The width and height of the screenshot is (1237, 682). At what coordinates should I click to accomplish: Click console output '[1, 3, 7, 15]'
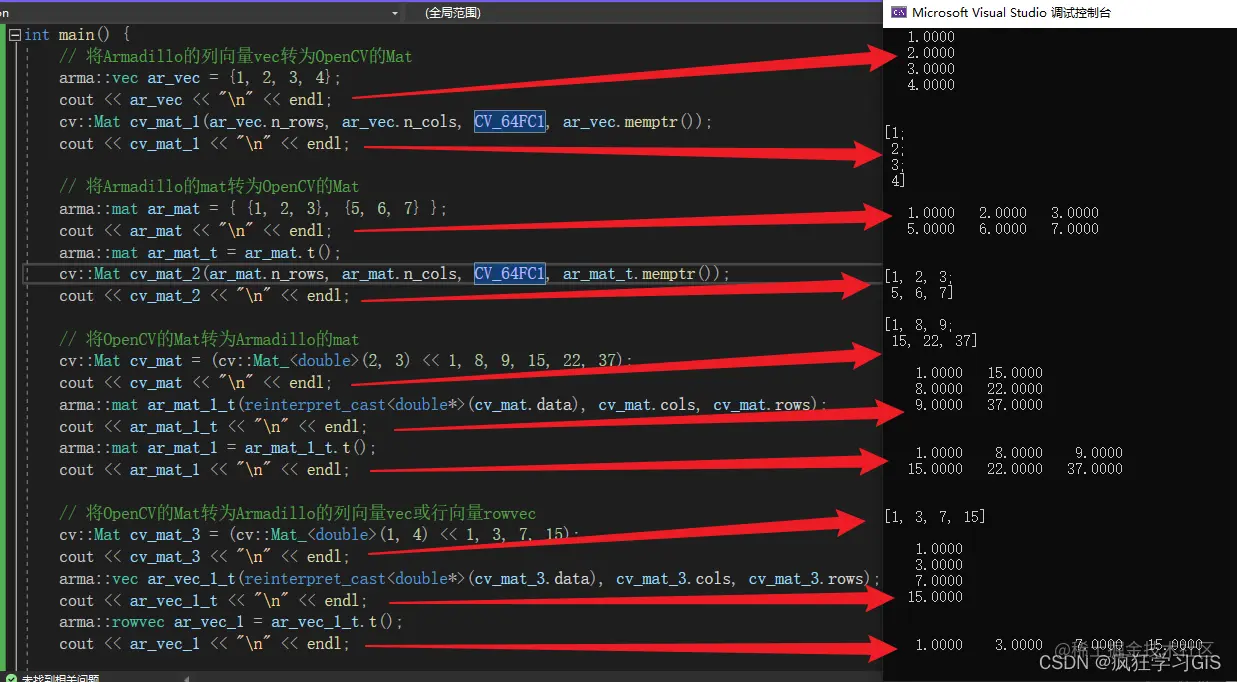[935, 517]
